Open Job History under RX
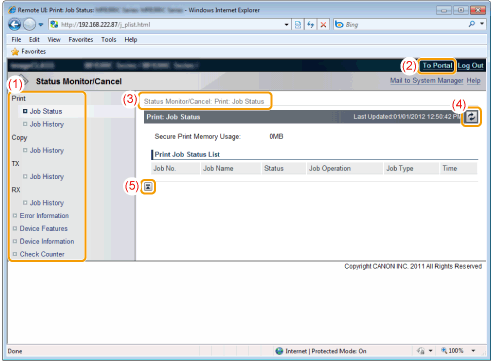The image size is (492, 361). click(47, 203)
